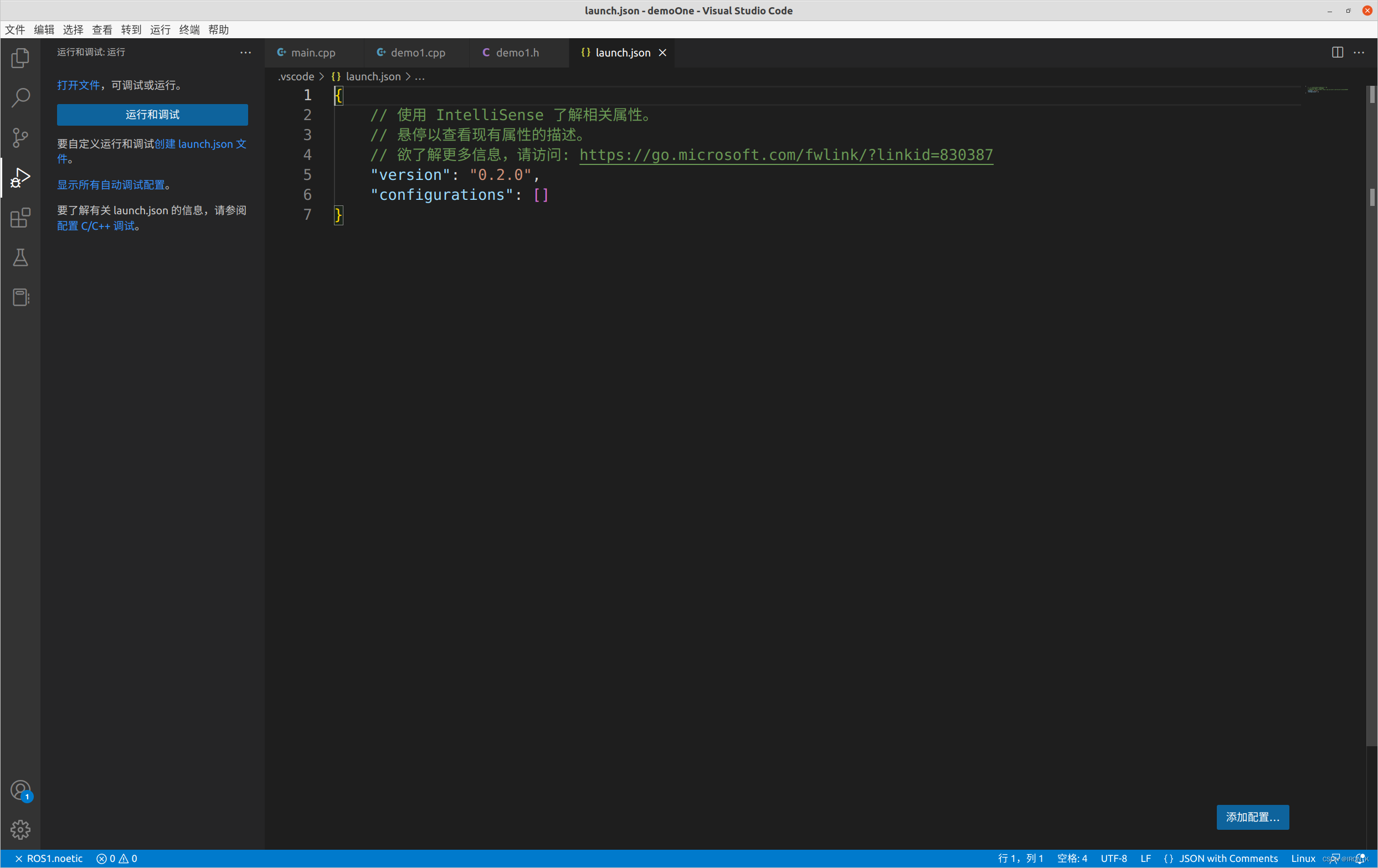Viewport: 1378px width, 868px height.
Task: Open the ROS sidebar icon below Testing
Action: point(20,297)
